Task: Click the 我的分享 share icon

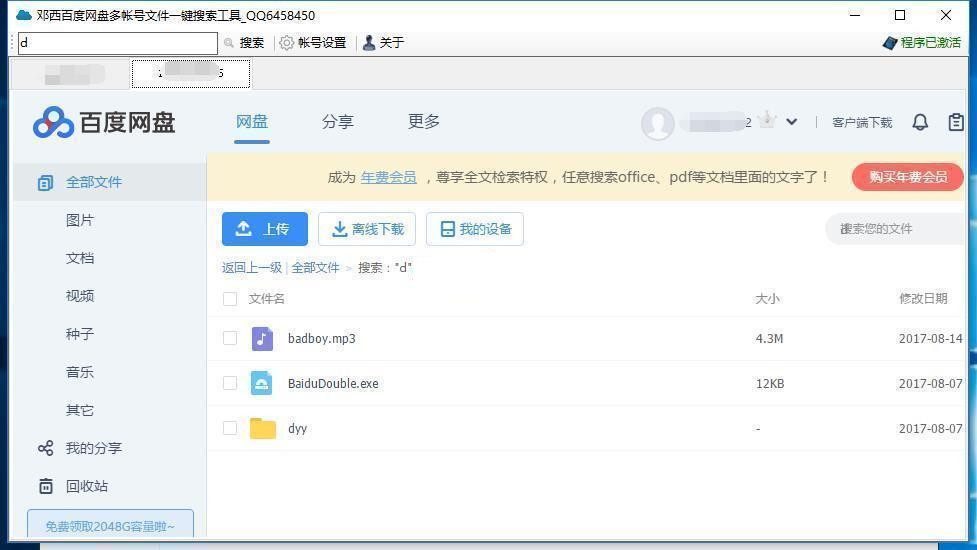Action: [45, 448]
